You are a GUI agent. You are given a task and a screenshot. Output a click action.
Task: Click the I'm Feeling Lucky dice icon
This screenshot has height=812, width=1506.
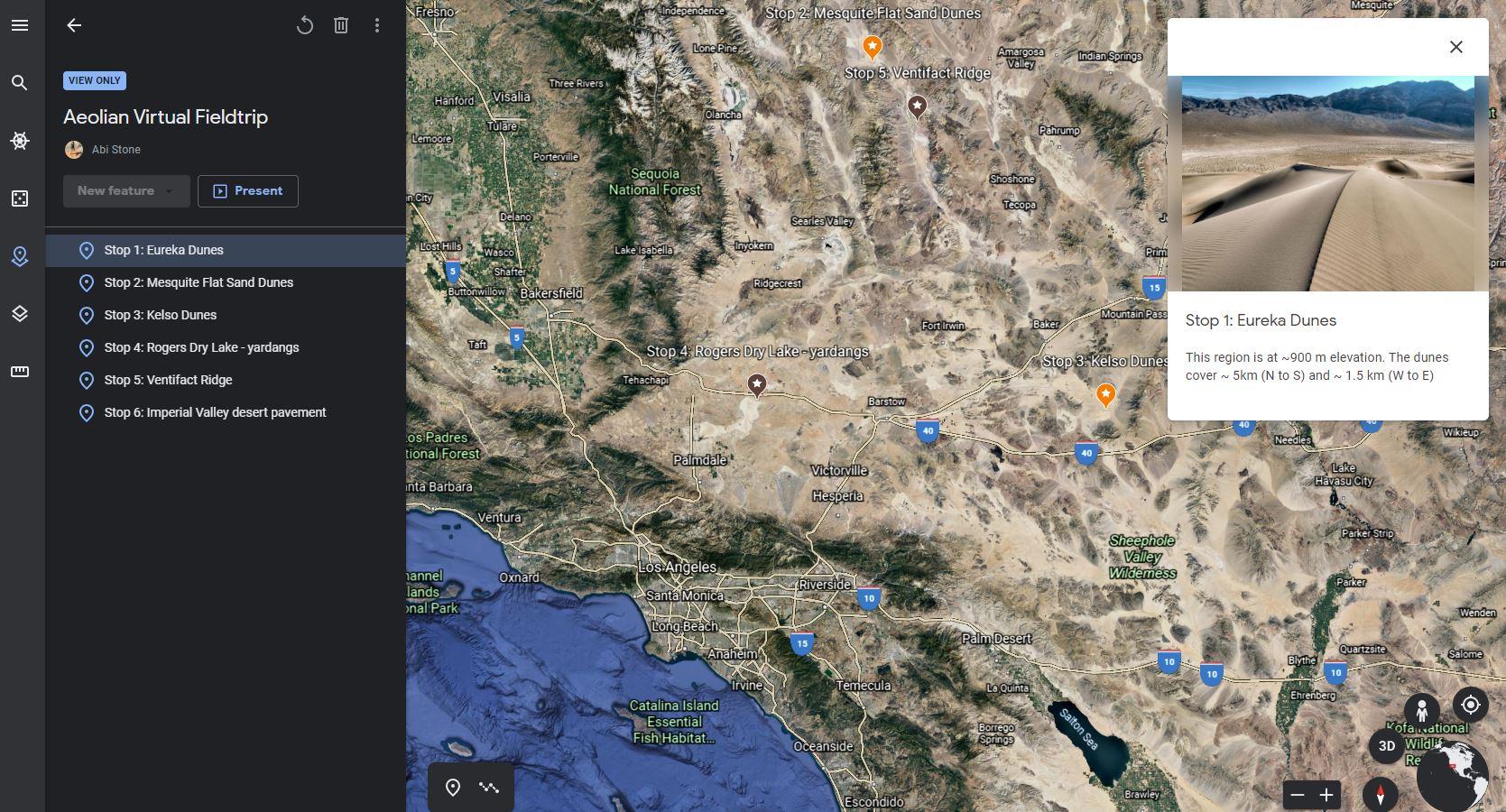(x=20, y=198)
